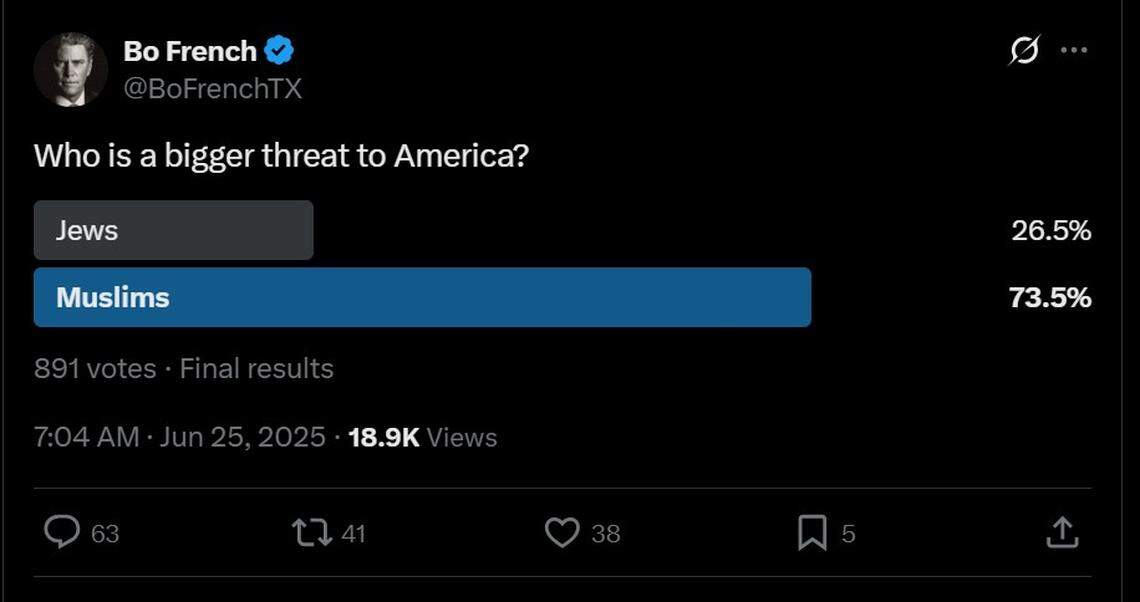Image resolution: width=1140 pixels, height=602 pixels.
Task: Click the 18.9K Views count
Action: click(x=422, y=437)
